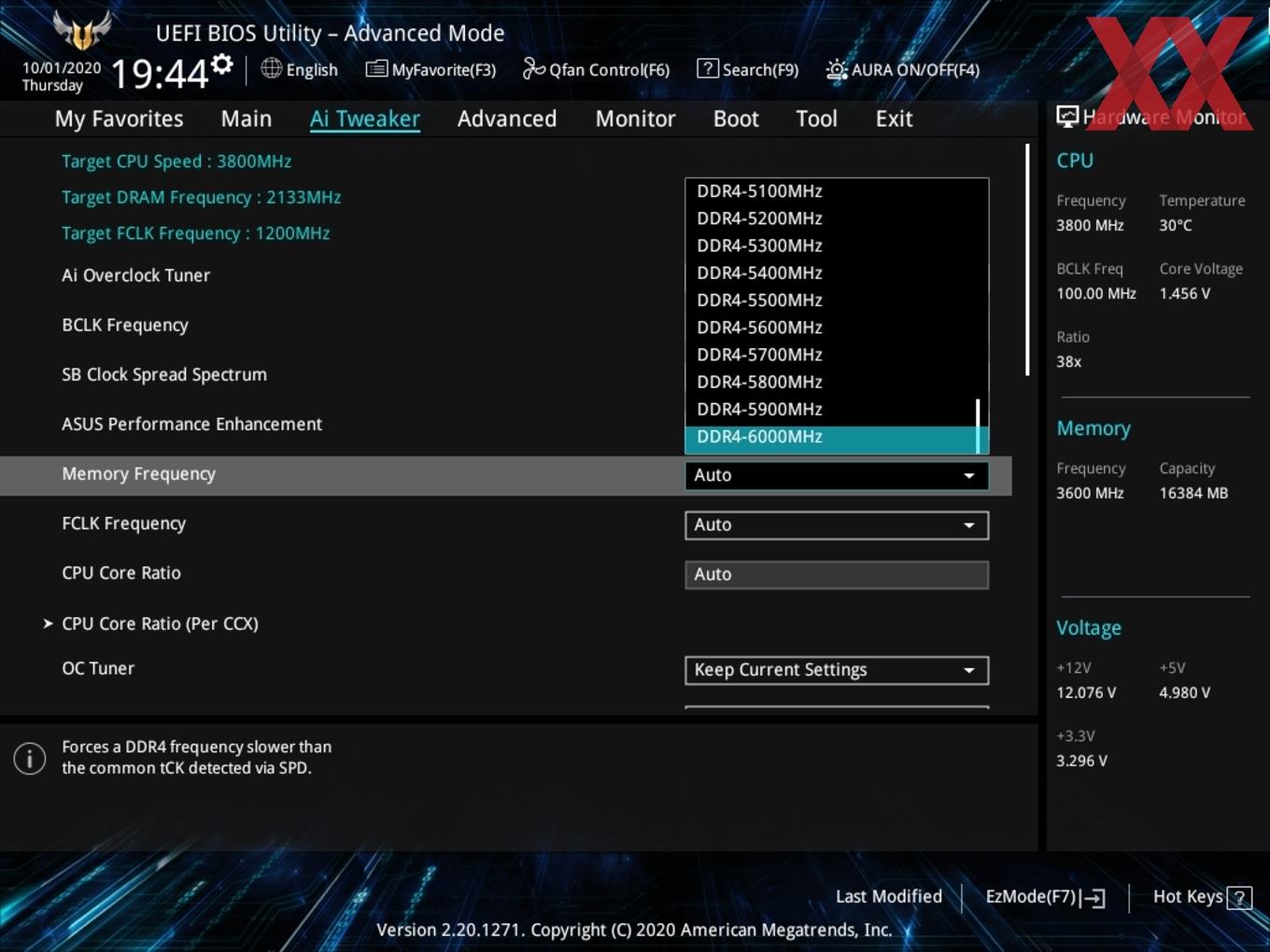Screen dimensions: 1270x952
Task: Click the 12.076 V reading
Action: [1085, 693]
